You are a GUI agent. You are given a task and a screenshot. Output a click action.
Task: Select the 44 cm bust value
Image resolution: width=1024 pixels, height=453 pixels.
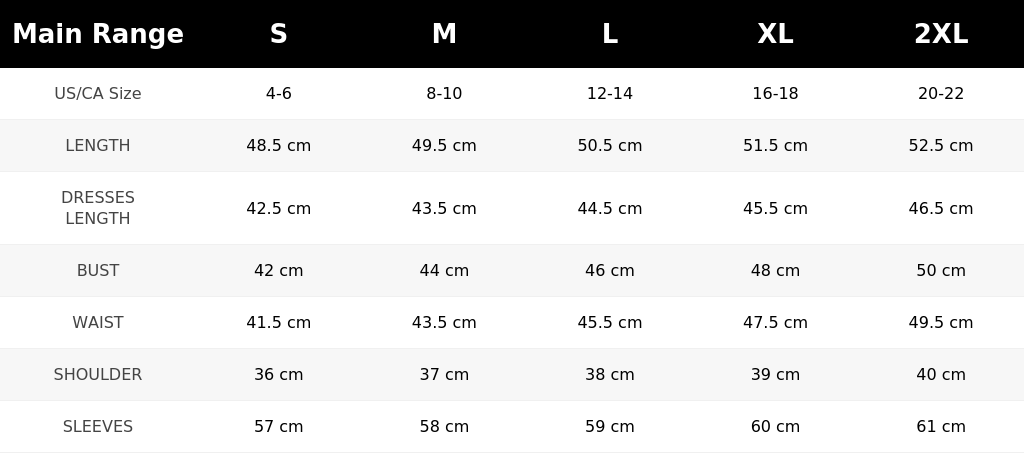click(x=444, y=270)
